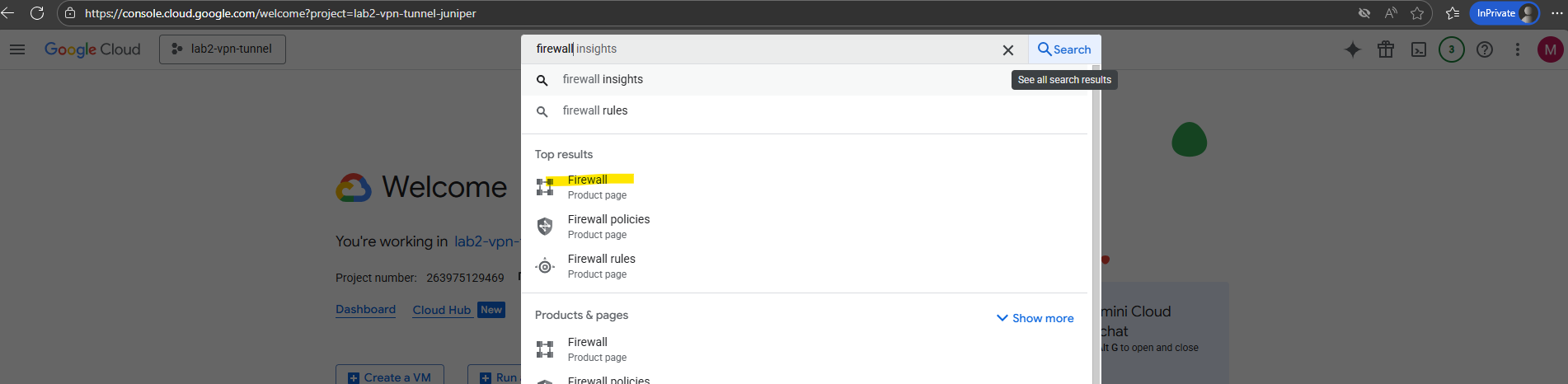
Task: Click inside the firewall search input field
Action: [758, 49]
